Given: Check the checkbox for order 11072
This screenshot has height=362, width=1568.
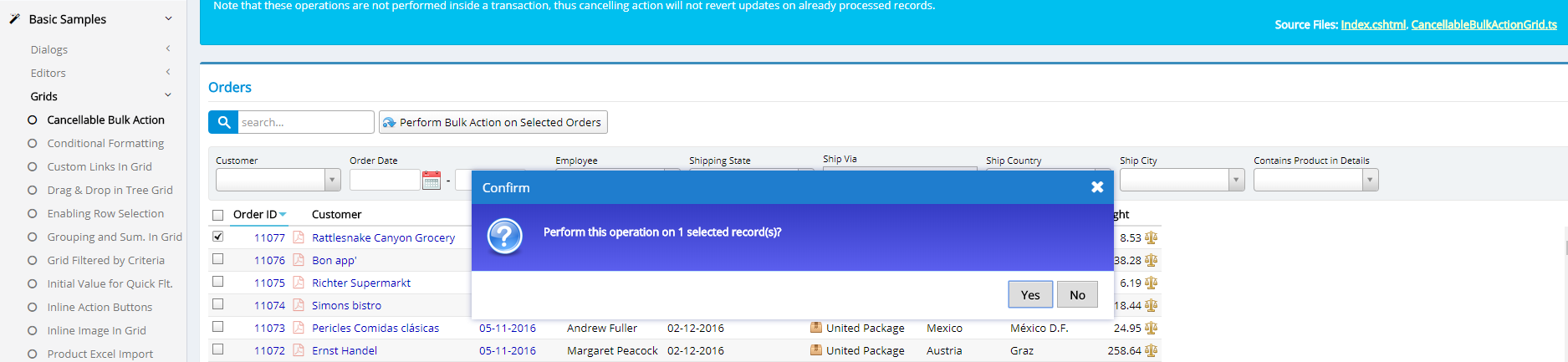Looking at the screenshot, I should [218, 349].
